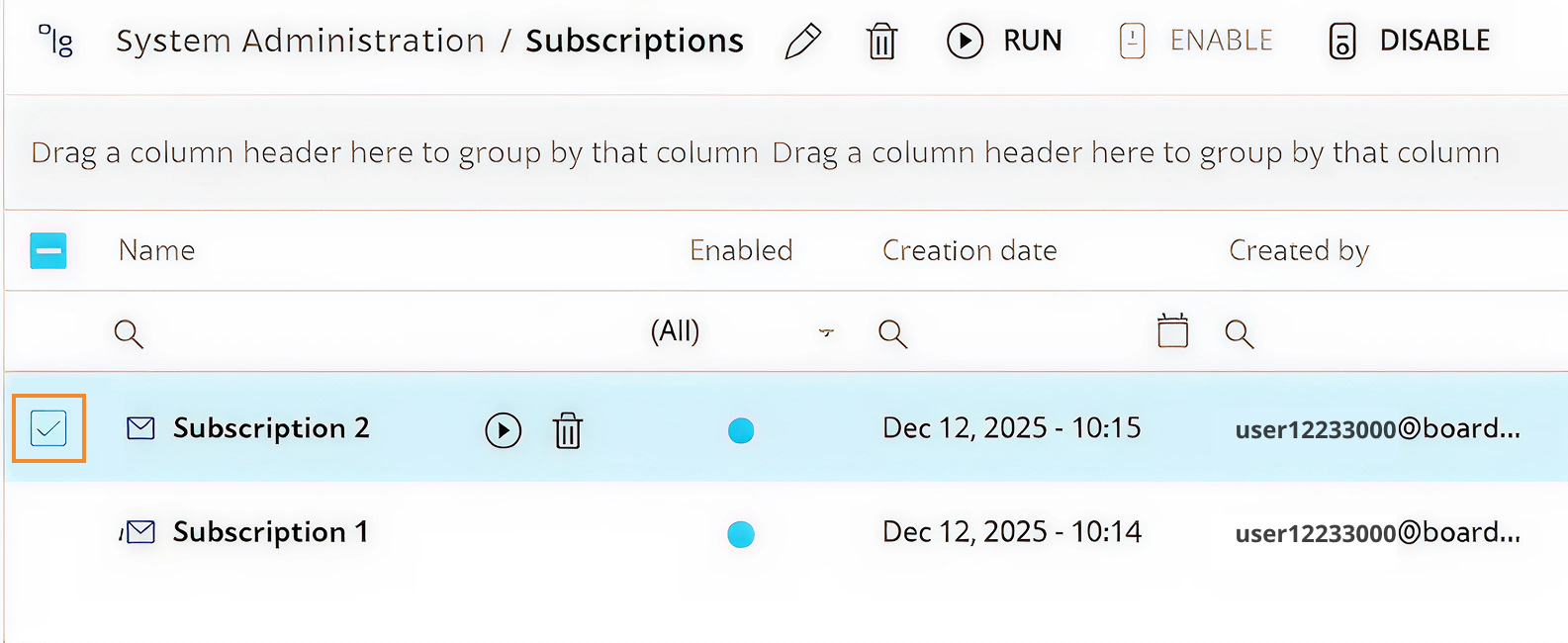Click the Name filter search icon
1568x643 pixels.
129,333
